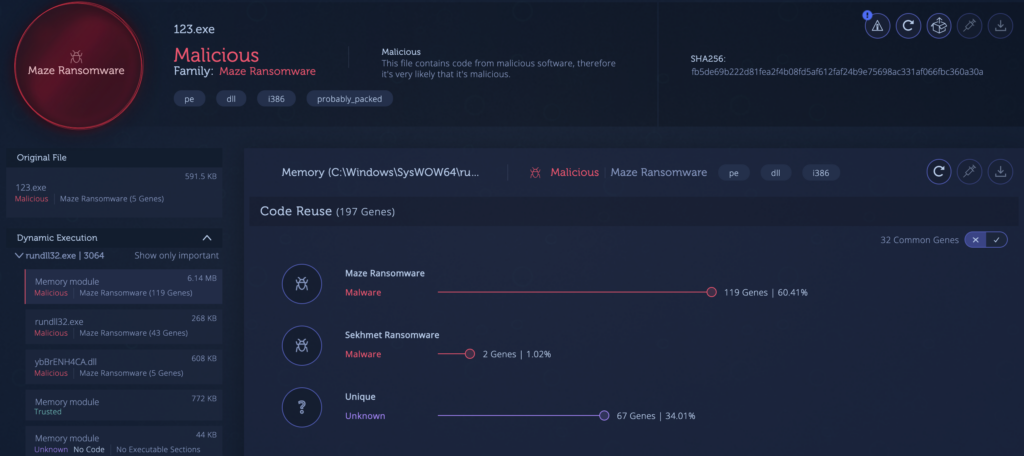
Task: Toggle Show only important filter
Action: click(176, 255)
